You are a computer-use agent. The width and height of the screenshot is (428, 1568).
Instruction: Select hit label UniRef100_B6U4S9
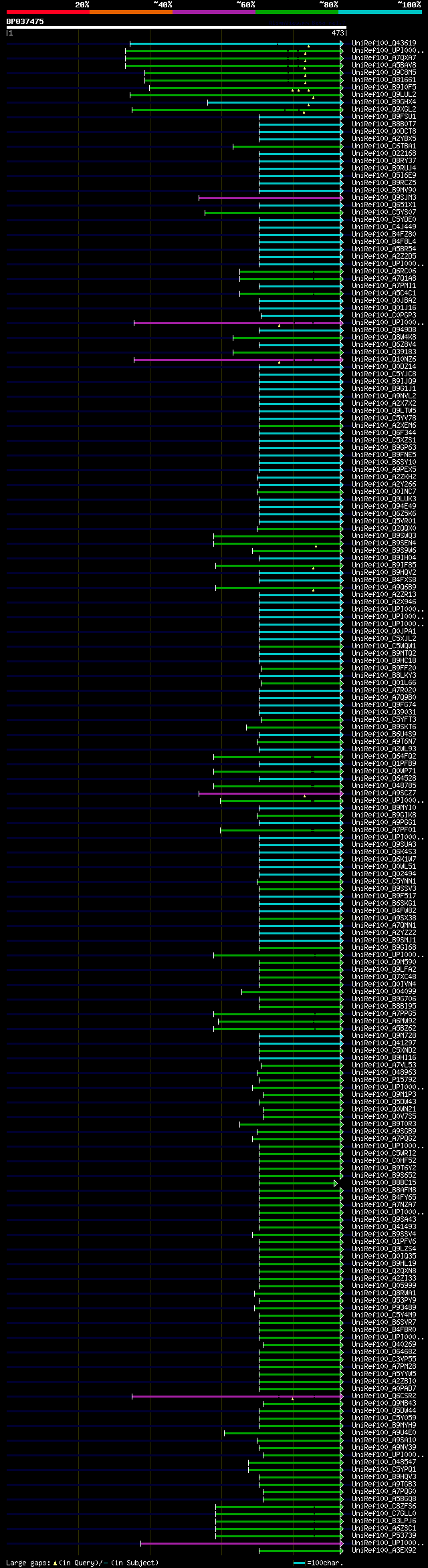[x=384, y=734]
